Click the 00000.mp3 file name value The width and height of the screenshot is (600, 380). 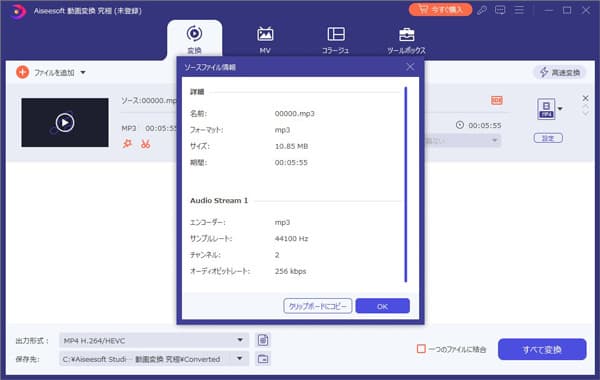click(295, 114)
